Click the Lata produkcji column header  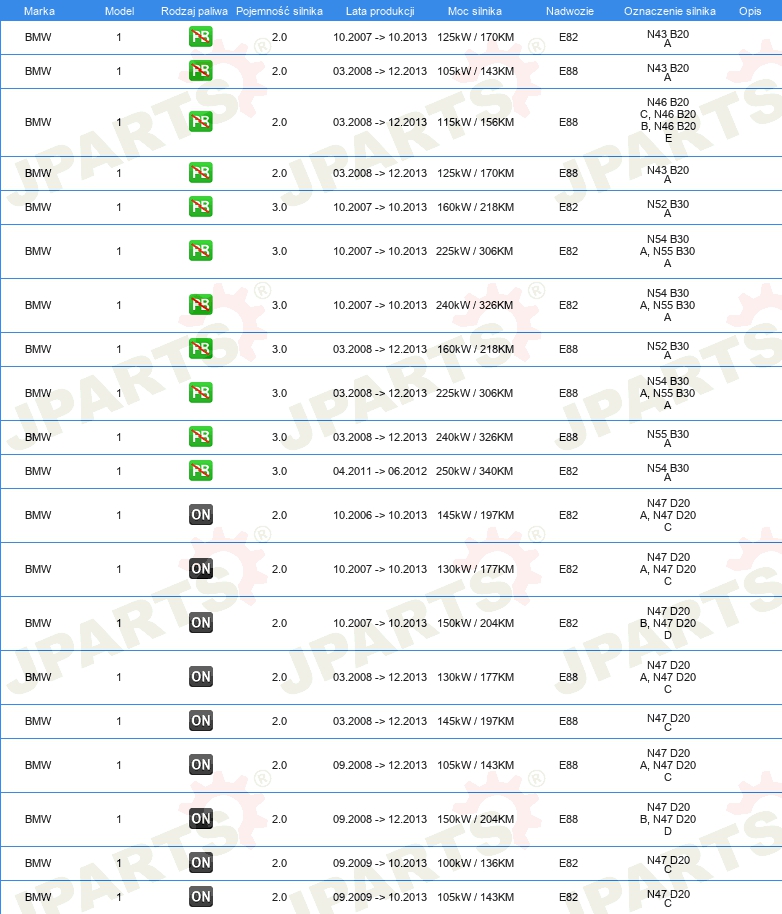click(380, 11)
